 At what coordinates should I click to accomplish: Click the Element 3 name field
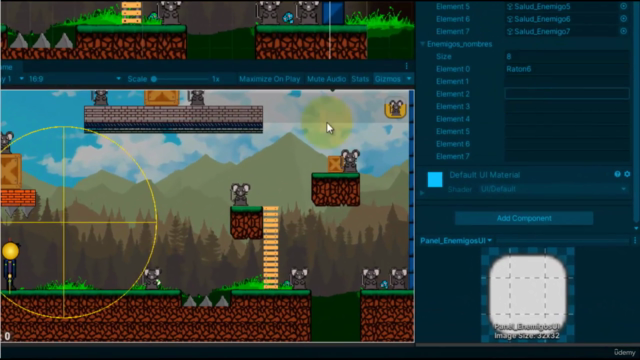tap(567, 107)
